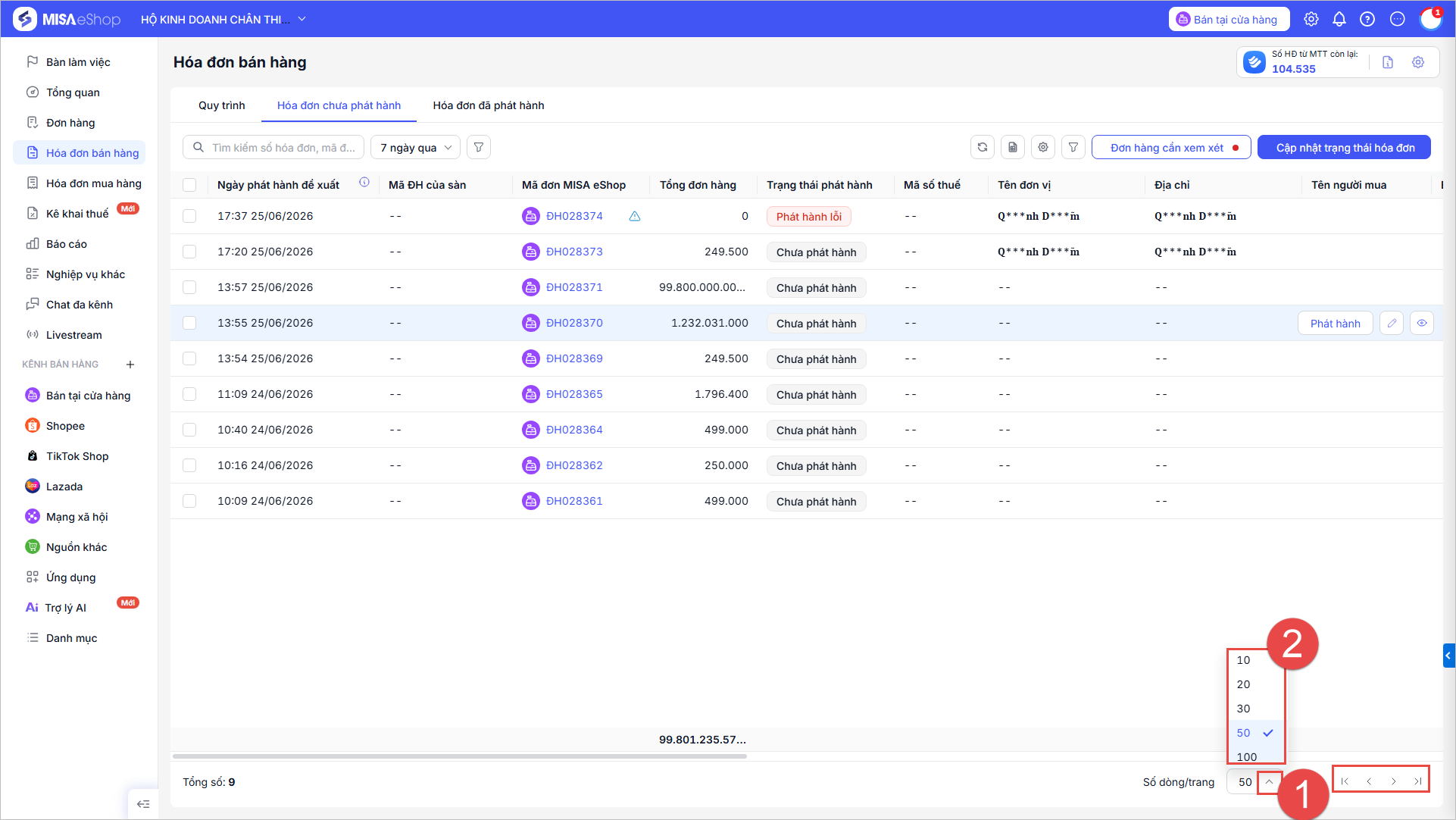Open the notification bell
Image resolution: width=1456 pixels, height=820 pixels.
tap(1339, 20)
